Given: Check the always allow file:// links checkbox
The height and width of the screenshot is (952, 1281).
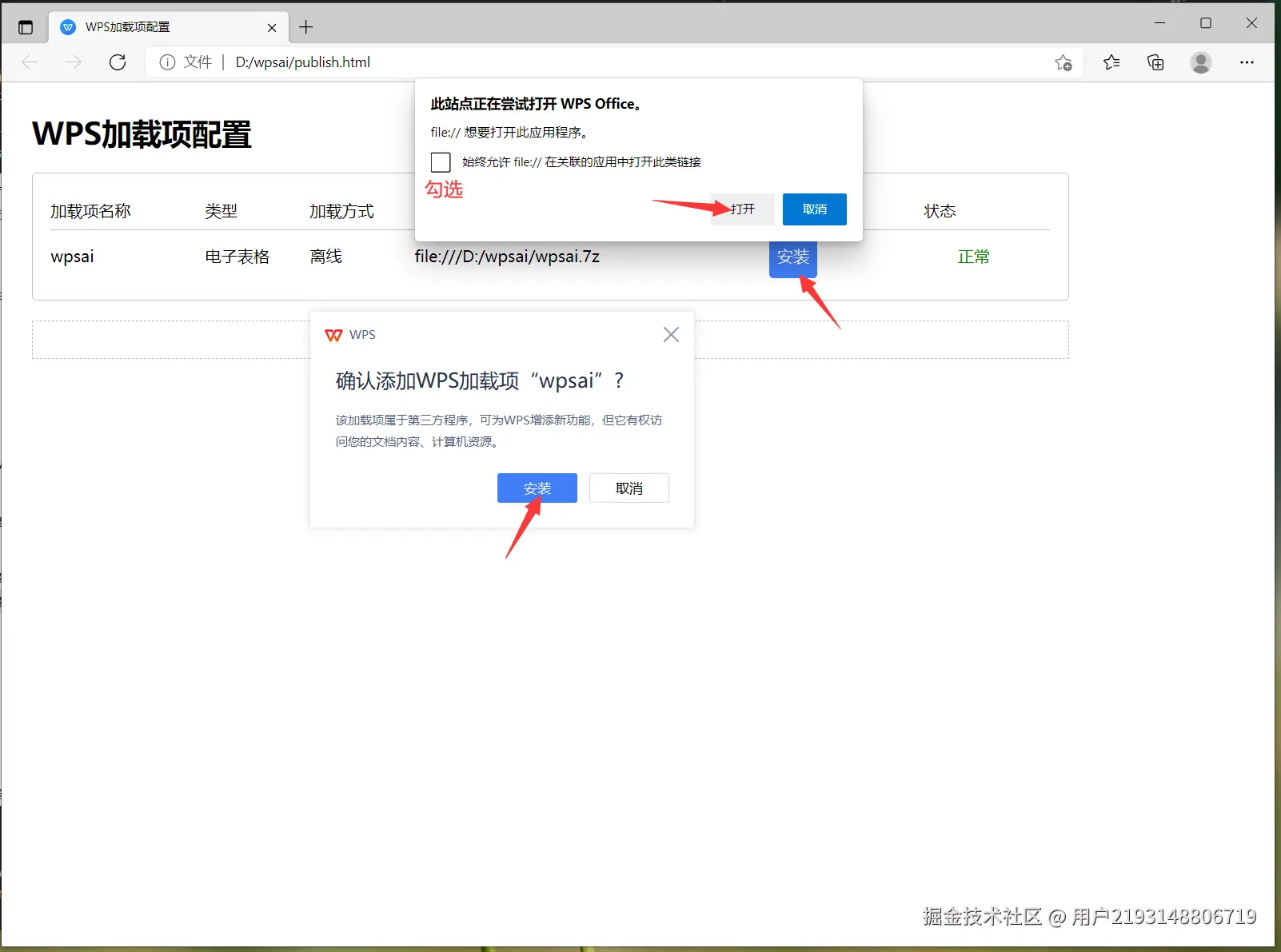Looking at the screenshot, I should [441, 162].
